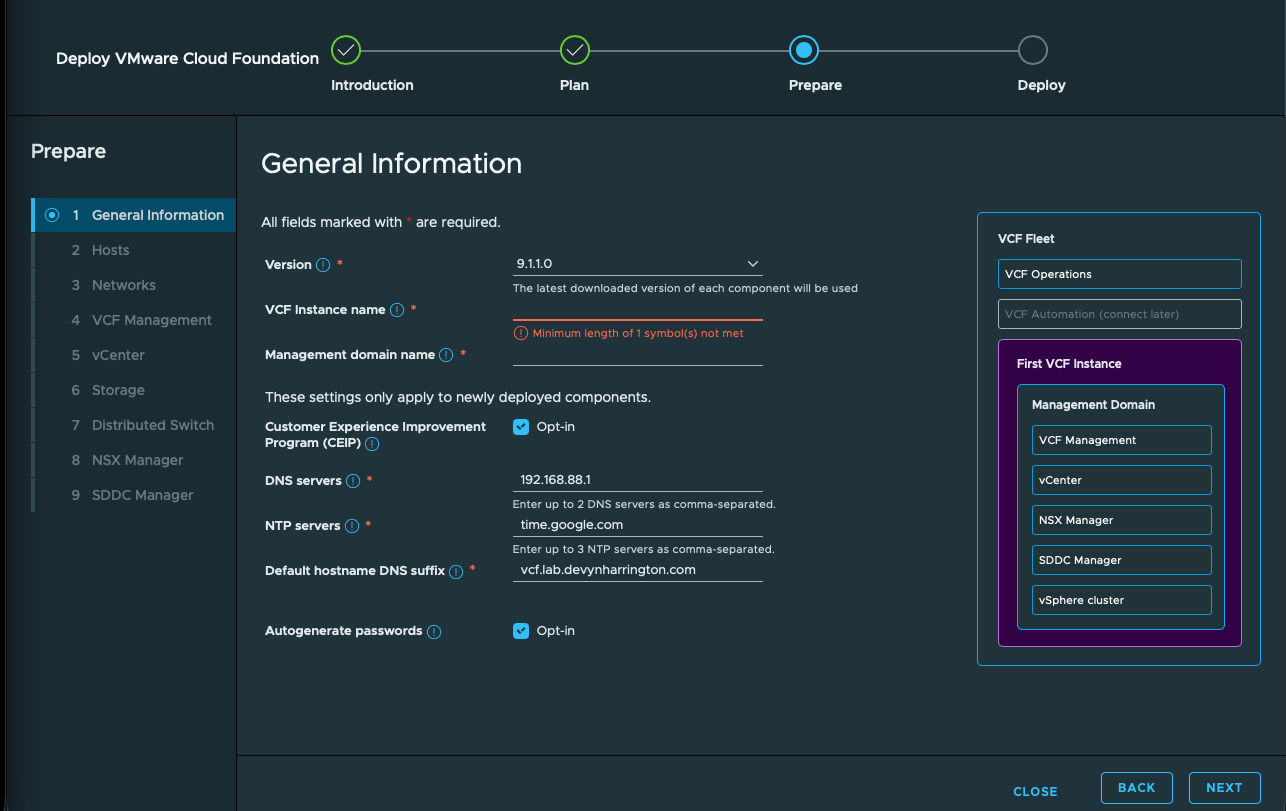Click the NSX Manager box in diagram
The width and height of the screenshot is (1286, 811).
point(1122,520)
